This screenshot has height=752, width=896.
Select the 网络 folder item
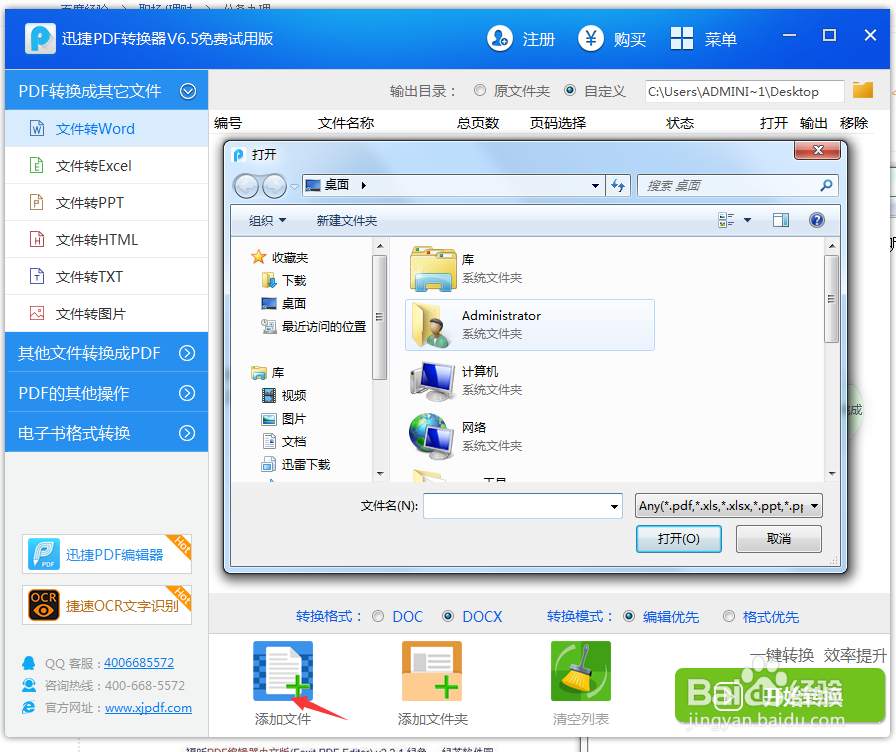coord(529,437)
